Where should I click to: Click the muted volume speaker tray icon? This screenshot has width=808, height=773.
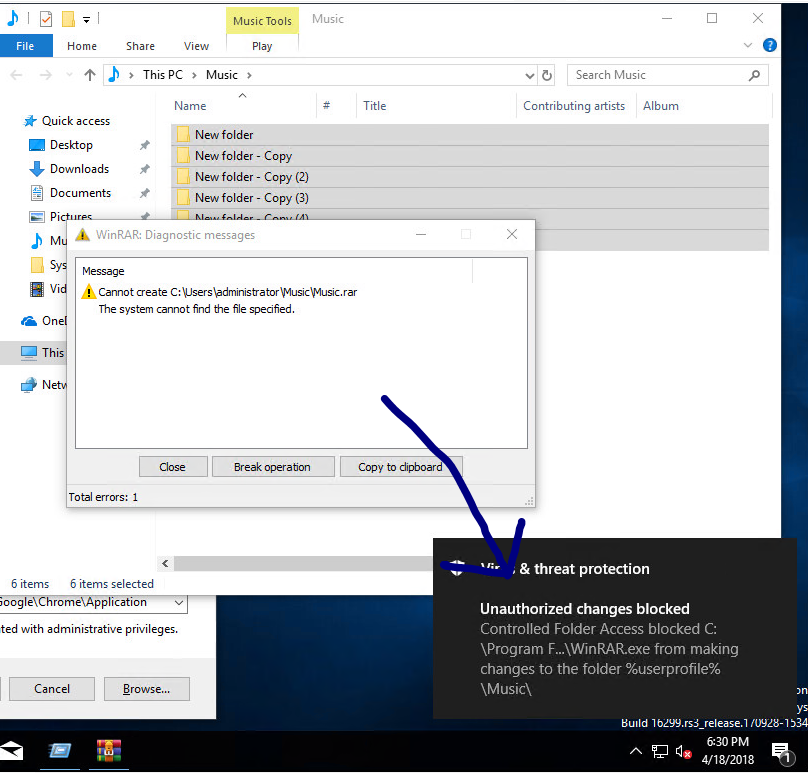point(683,752)
